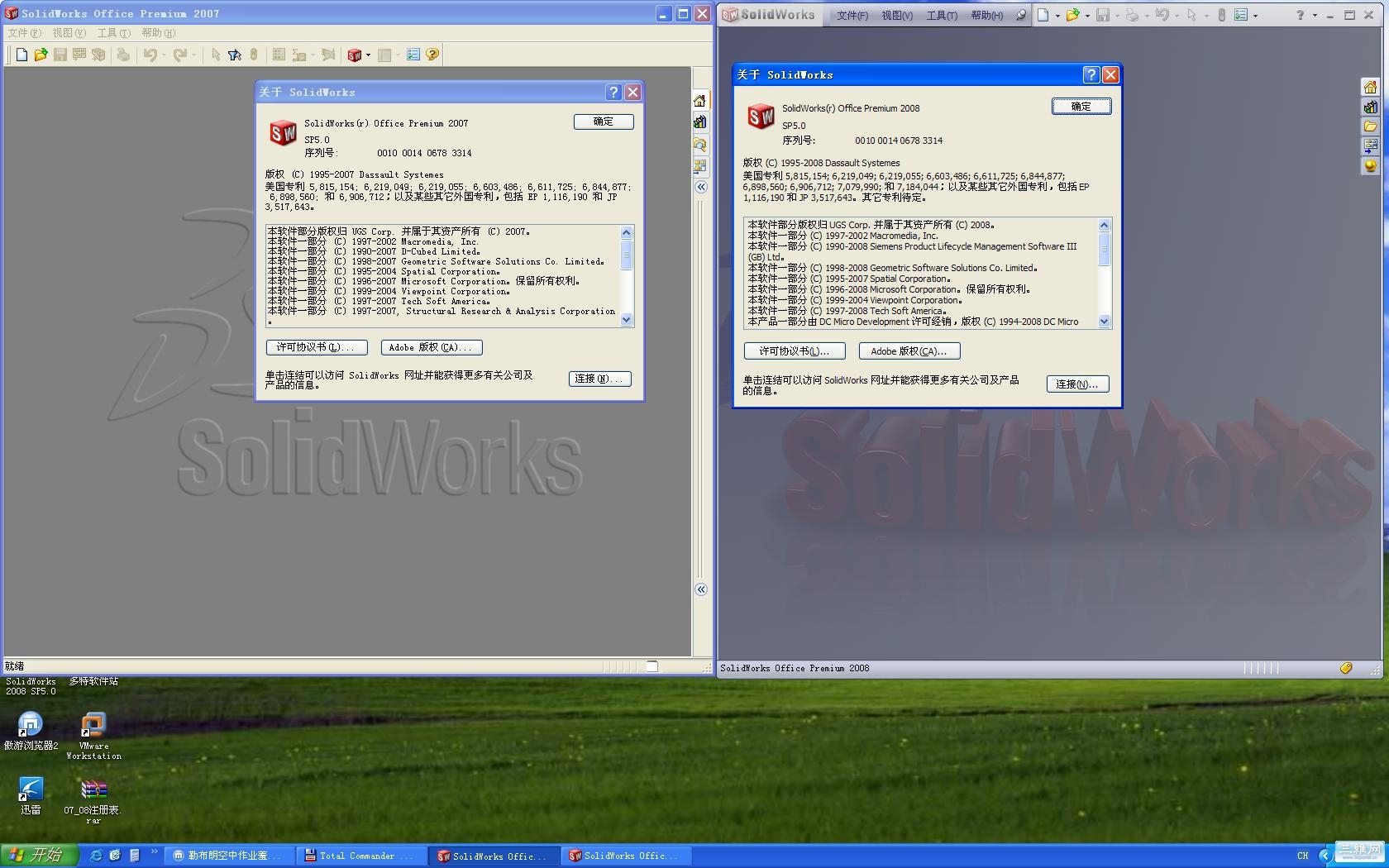Click the View Palette tab in 2007 task pane

coord(700,165)
